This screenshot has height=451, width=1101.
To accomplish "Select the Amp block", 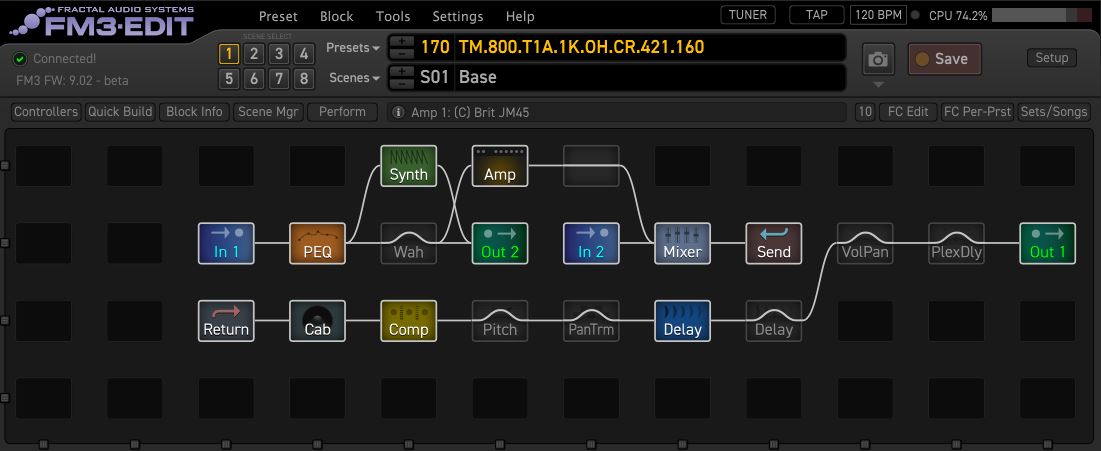I will tap(500, 166).
